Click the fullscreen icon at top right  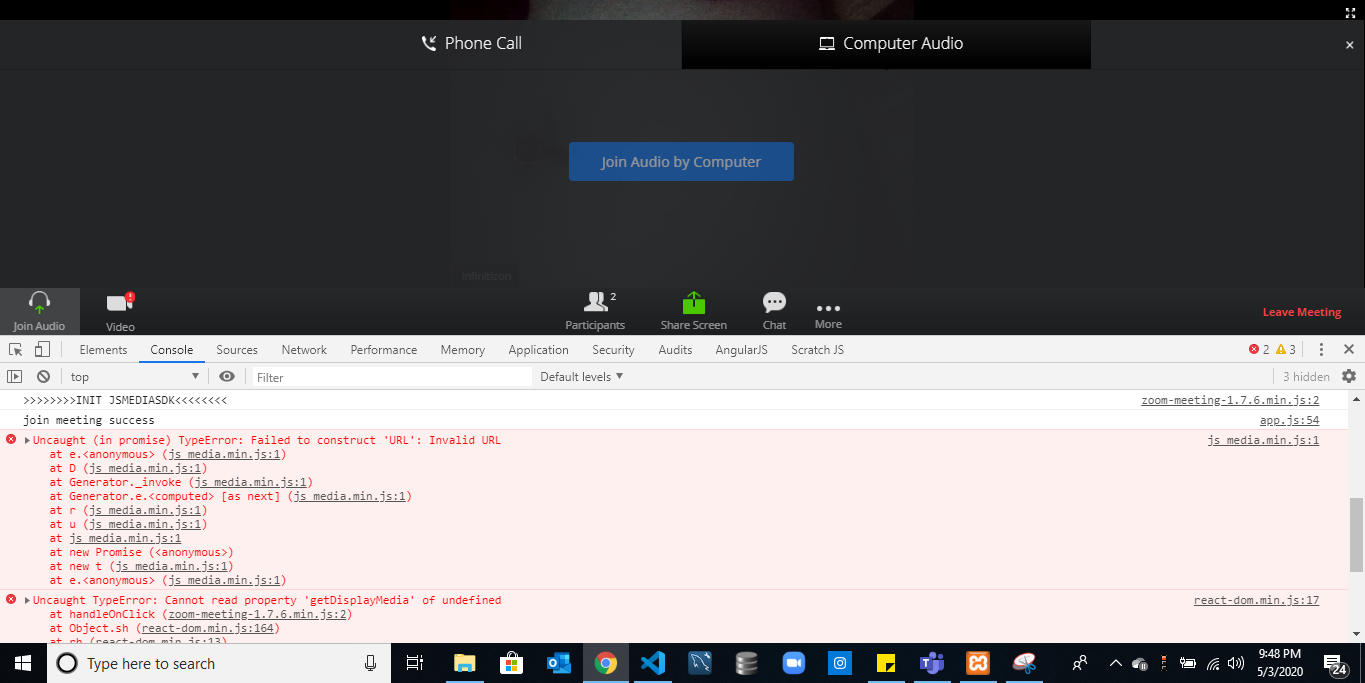1350,12
